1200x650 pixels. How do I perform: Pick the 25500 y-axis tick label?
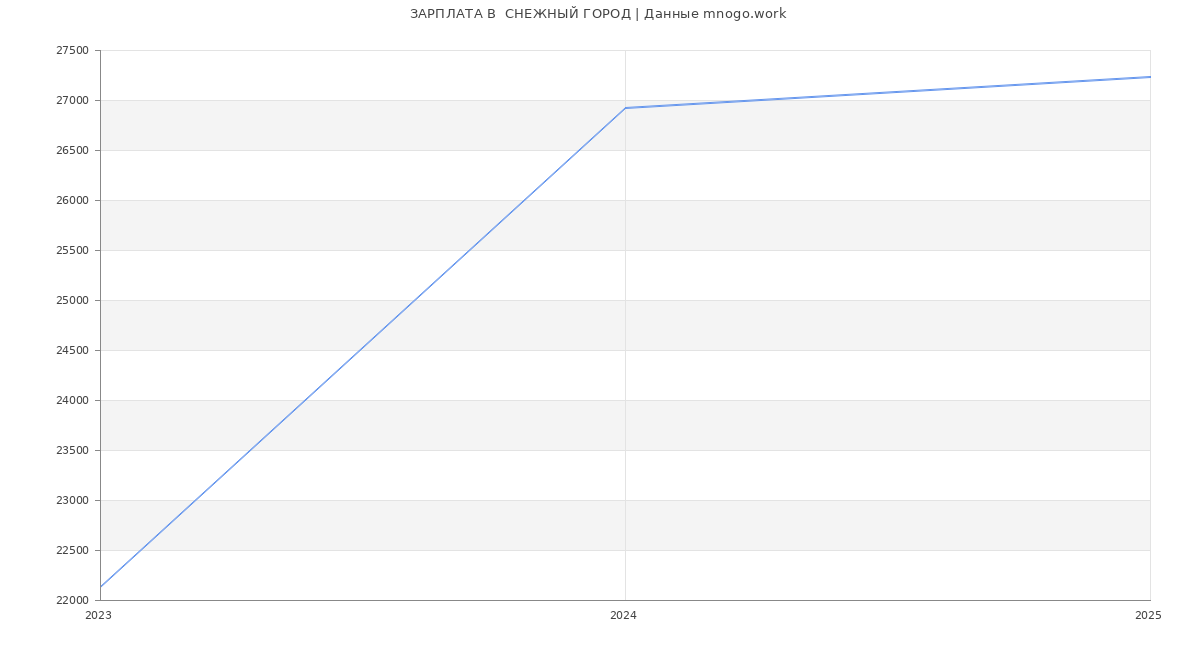tap(72, 251)
